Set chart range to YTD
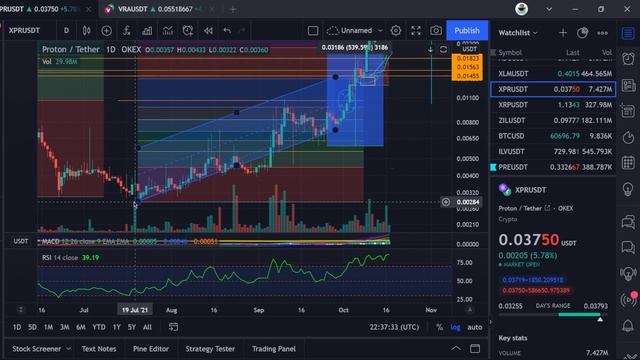This screenshot has height=360, width=640. click(99, 327)
